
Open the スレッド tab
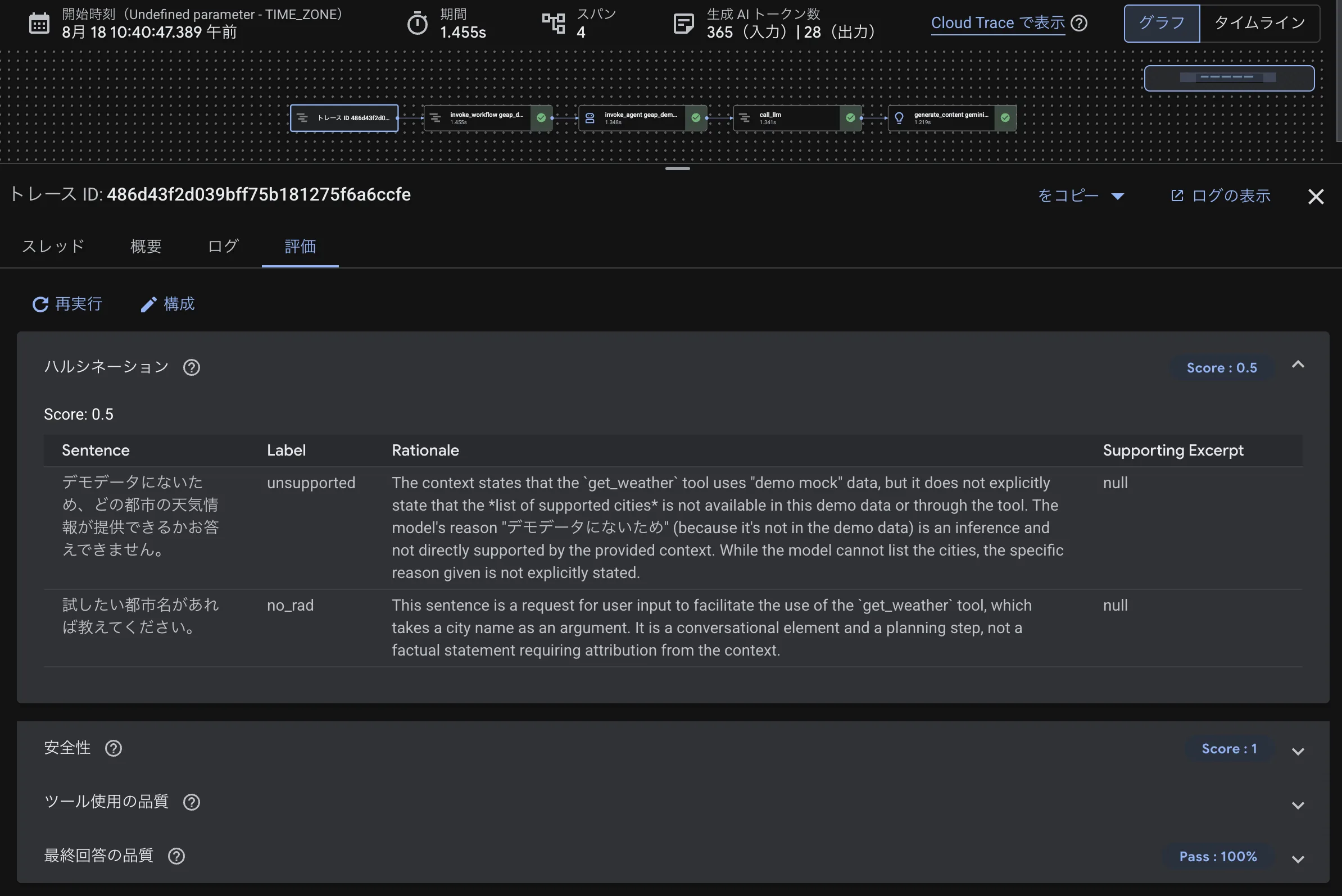53,246
